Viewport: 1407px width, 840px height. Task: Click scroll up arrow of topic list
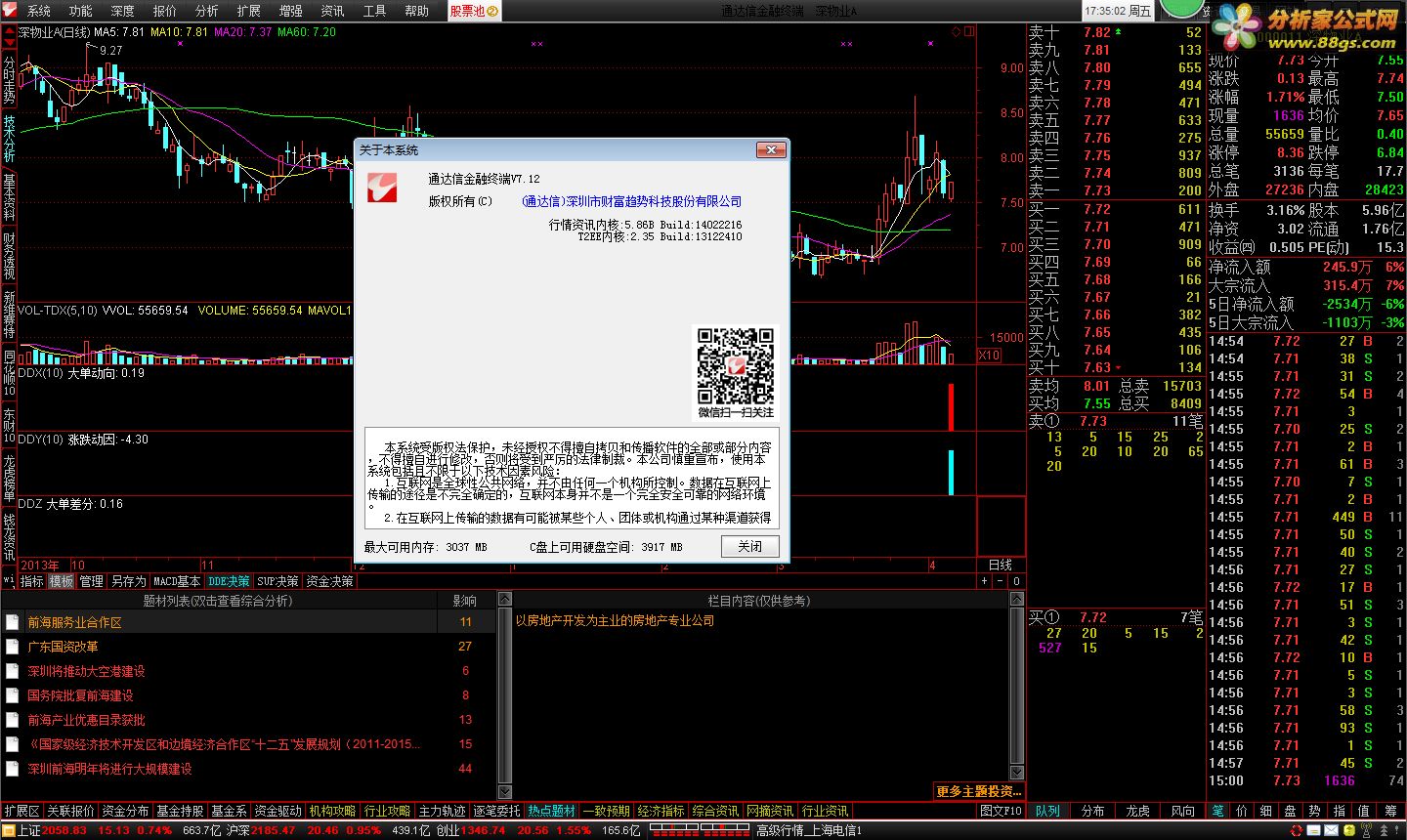pos(504,599)
